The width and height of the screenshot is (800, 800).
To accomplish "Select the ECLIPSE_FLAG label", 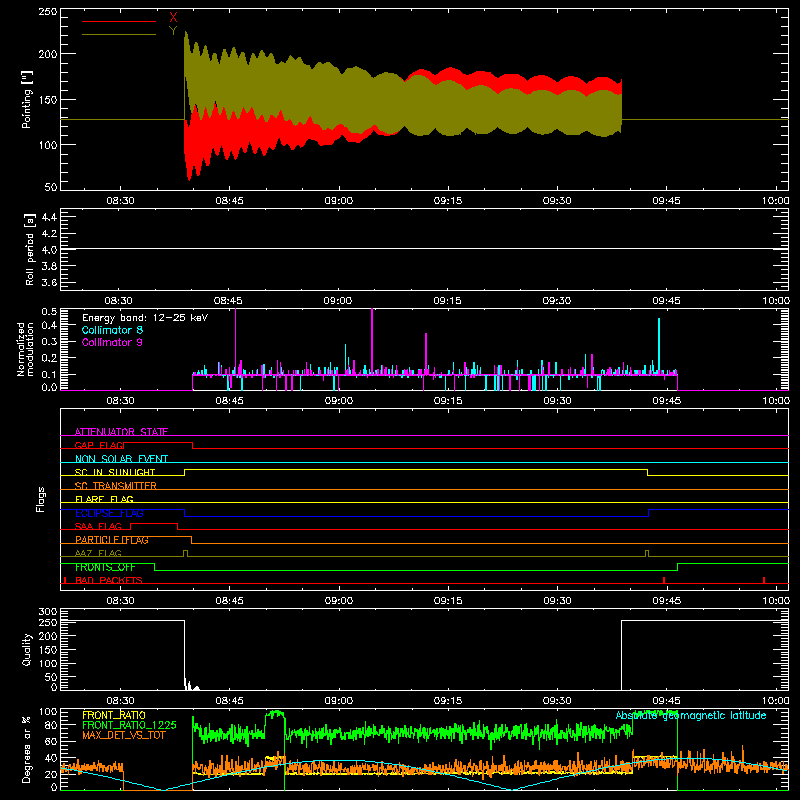I will (x=109, y=513).
